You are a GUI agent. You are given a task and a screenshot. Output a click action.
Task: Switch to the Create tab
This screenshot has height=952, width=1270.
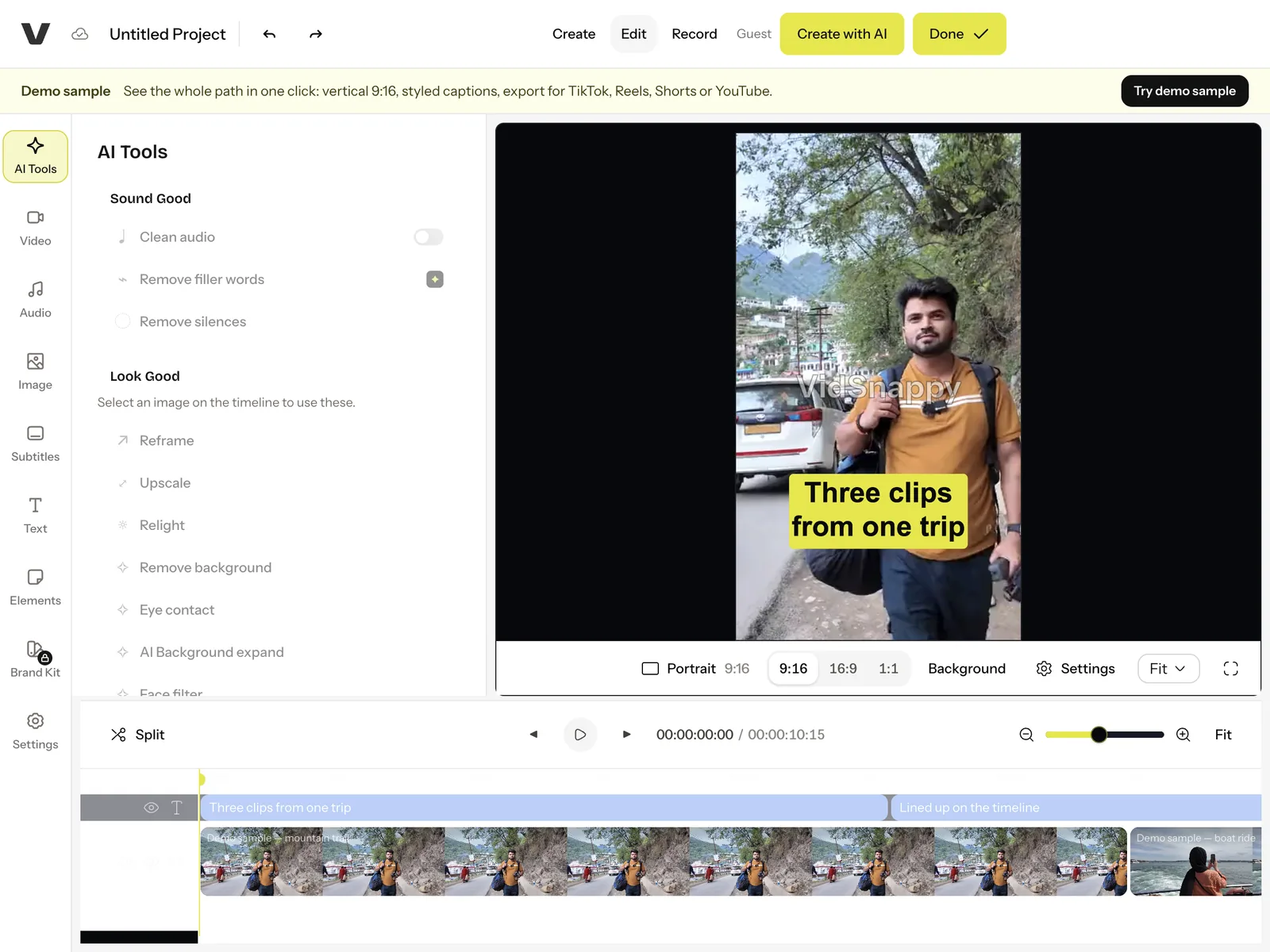click(574, 34)
